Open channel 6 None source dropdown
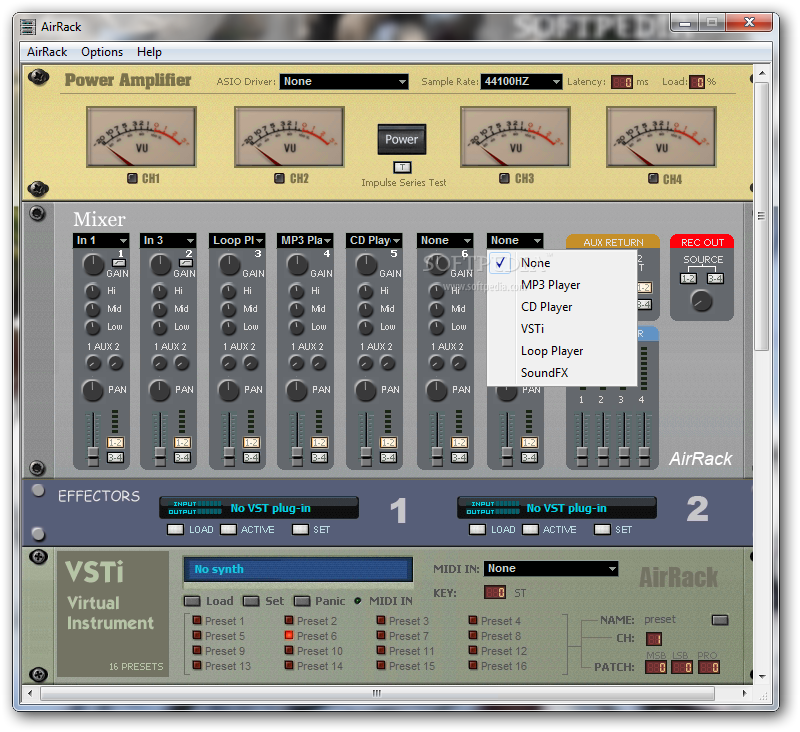Screen dimensions: 800x732 445,240
